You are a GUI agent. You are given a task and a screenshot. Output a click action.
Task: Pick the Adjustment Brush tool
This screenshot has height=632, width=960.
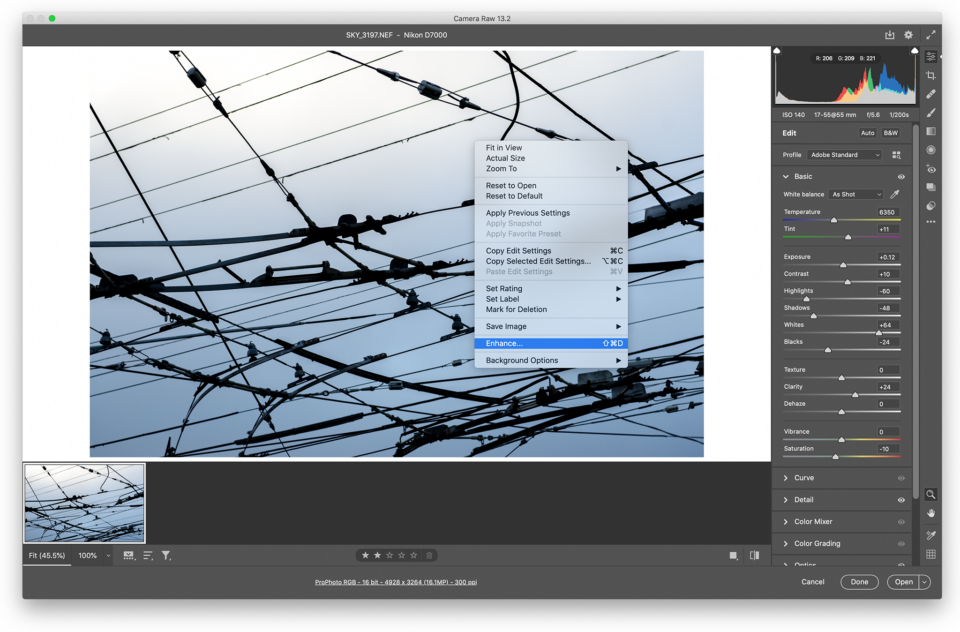pyautogui.click(x=931, y=112)
